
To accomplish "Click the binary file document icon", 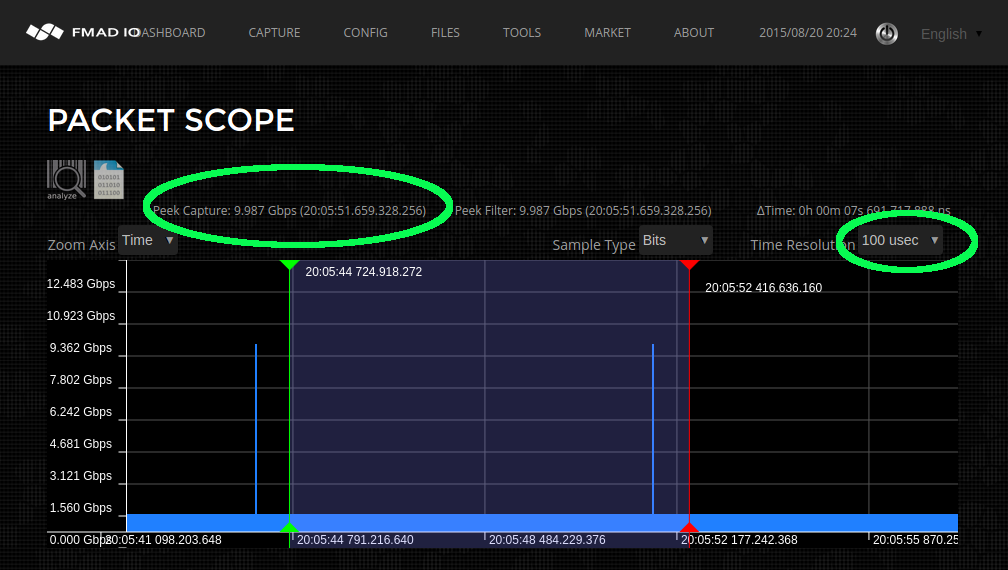I will click(x=108, y=180).
